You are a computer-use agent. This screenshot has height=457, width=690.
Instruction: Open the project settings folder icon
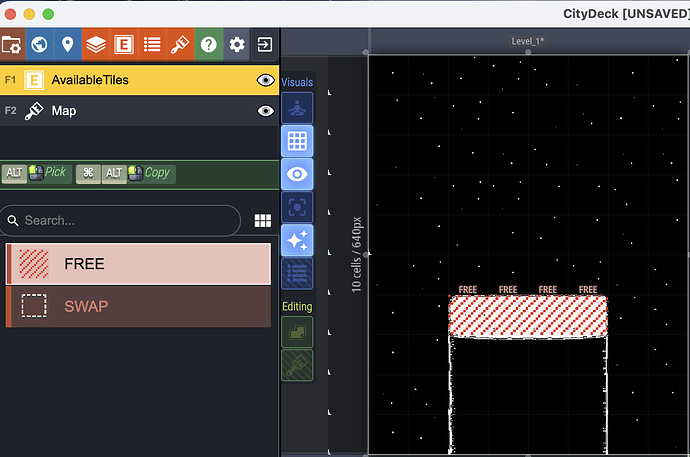pos(12,44)
